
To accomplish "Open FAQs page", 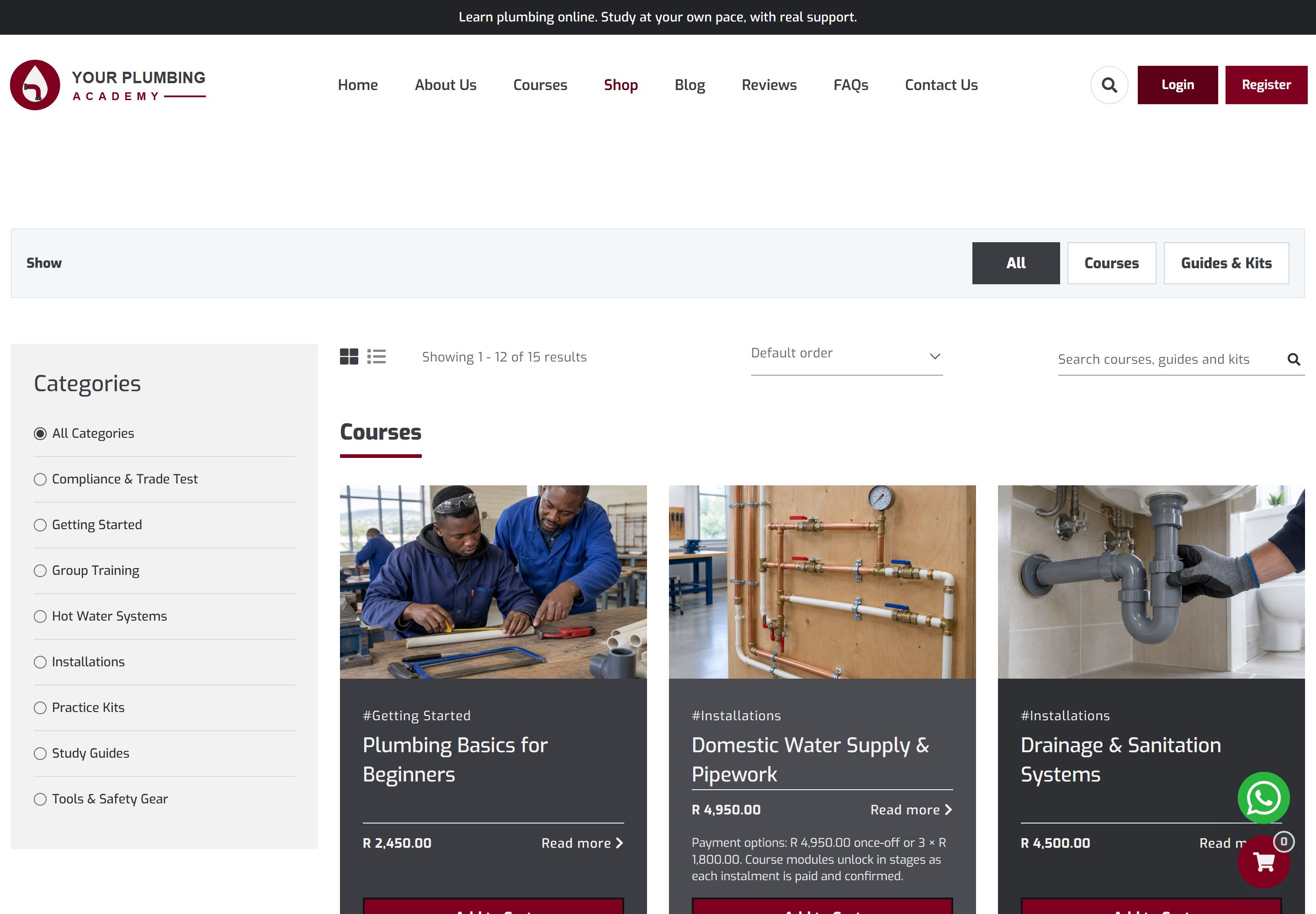I will point(850,85).
